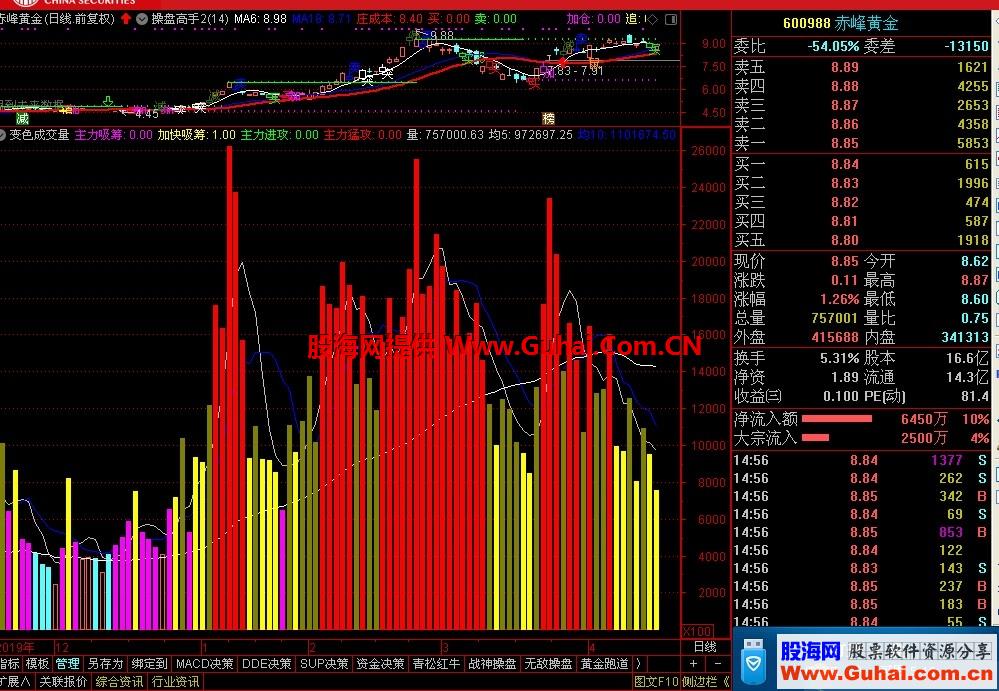999x691 pixels.
Task: Zoom out chart with minus button
Action: (718, 664)
